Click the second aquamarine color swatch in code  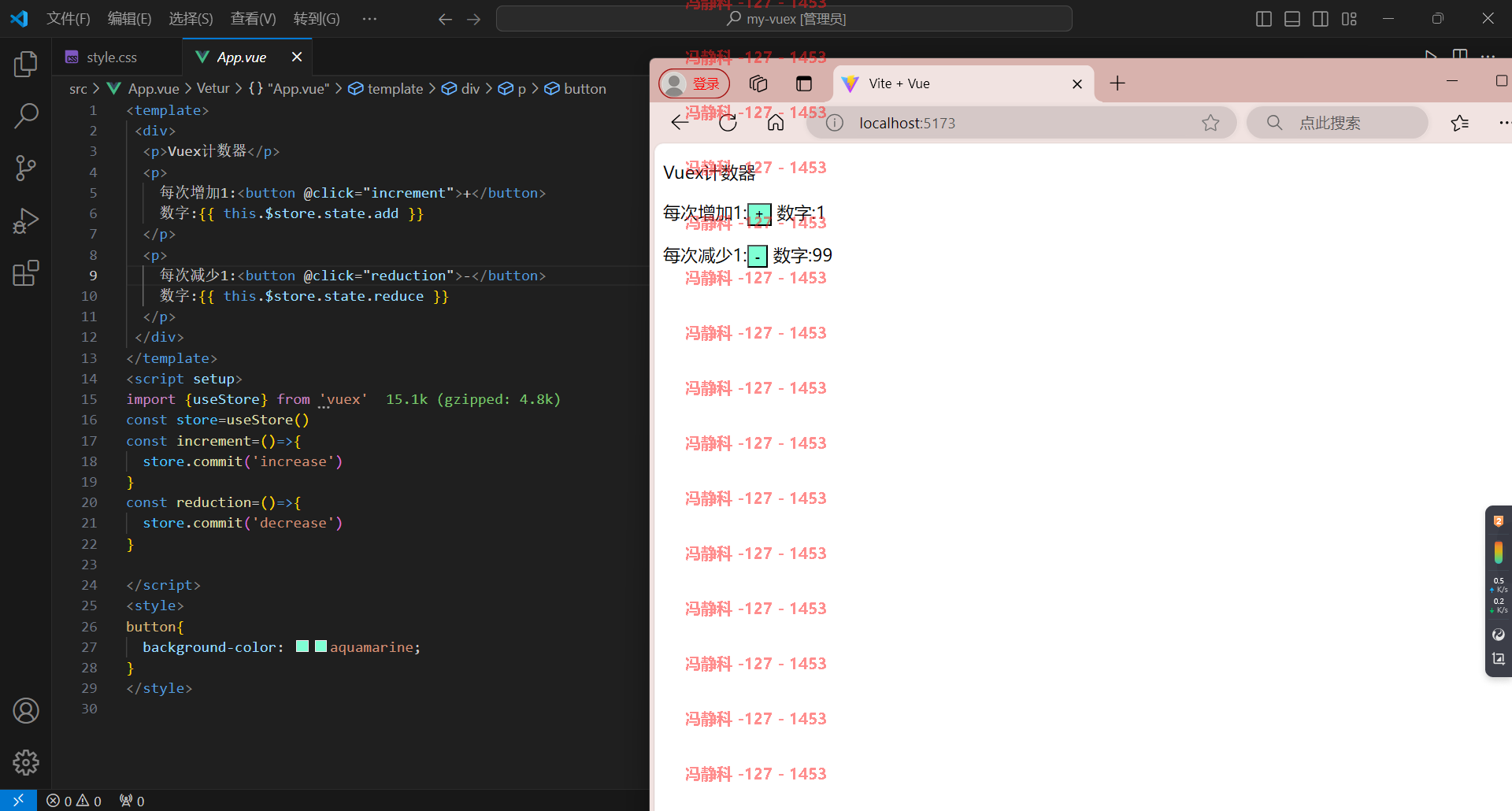(x=321, y=646)
